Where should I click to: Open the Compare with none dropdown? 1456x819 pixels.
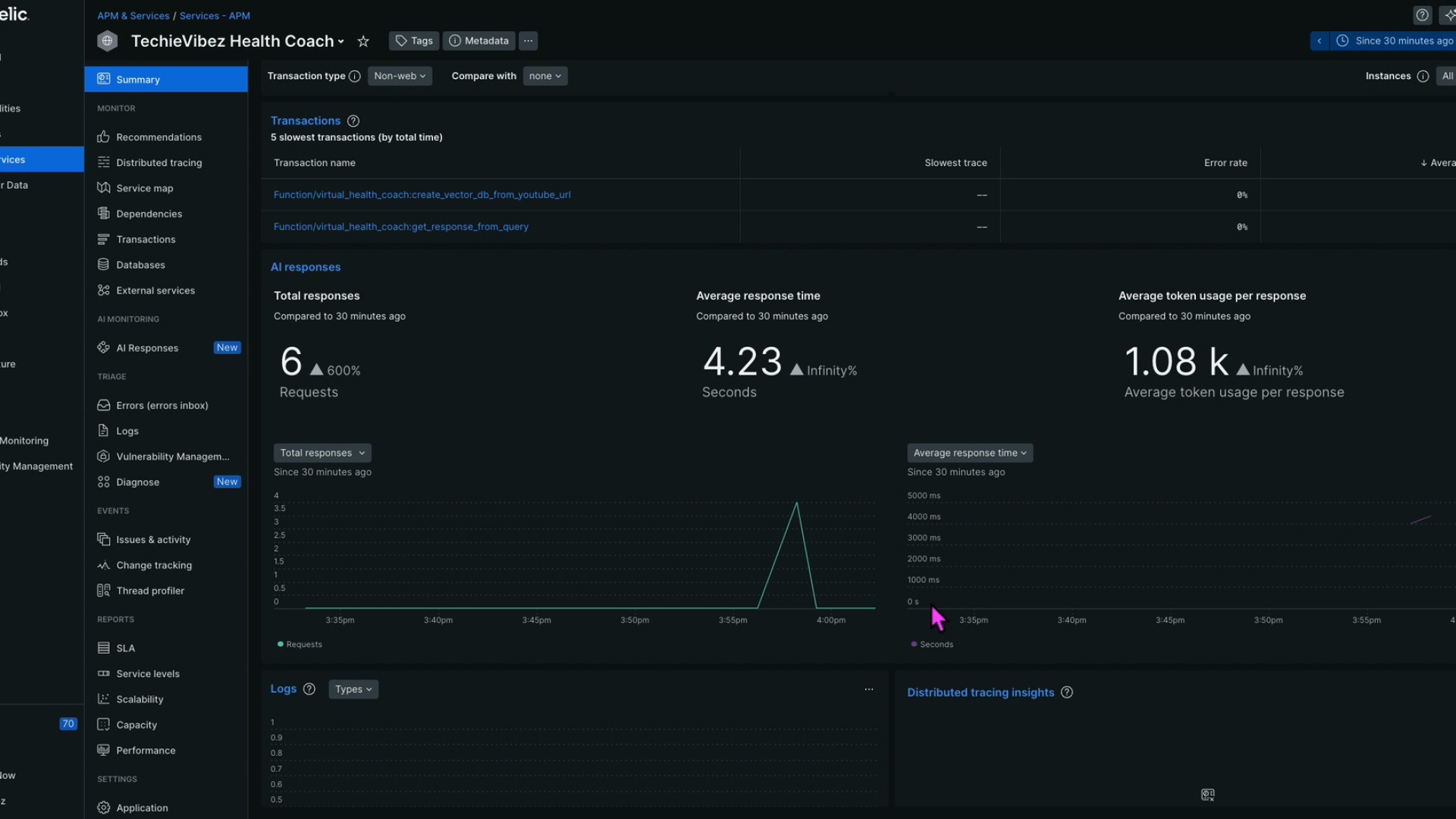coord(545,76)
